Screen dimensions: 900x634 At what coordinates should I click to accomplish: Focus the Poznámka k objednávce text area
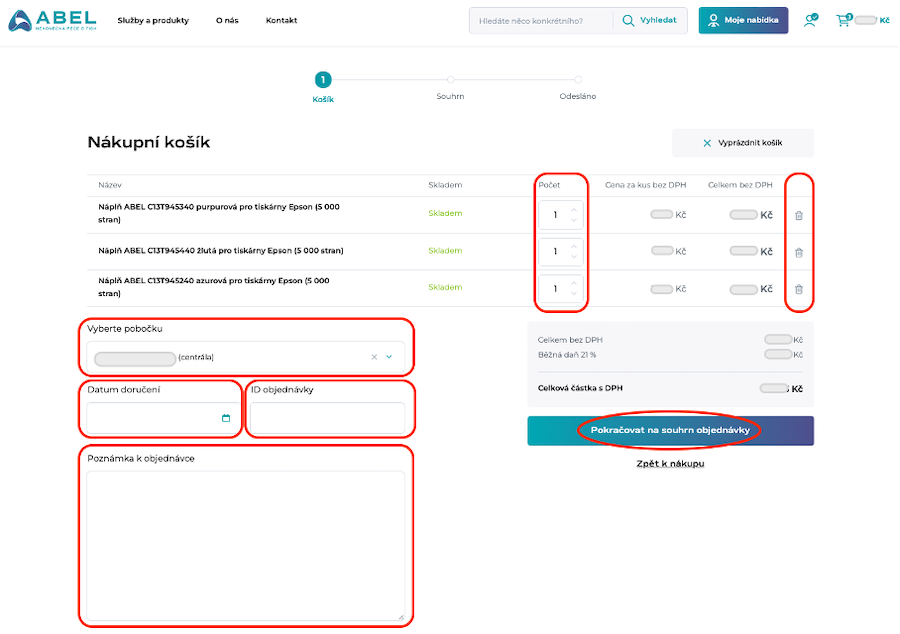246,546
